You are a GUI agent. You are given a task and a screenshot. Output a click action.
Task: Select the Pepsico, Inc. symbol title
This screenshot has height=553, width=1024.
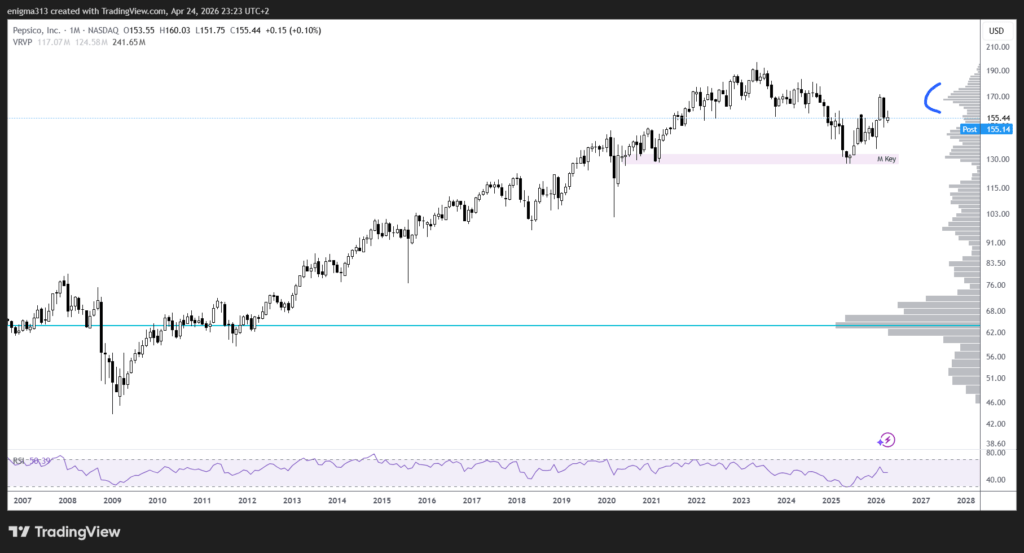coord(37,30)
